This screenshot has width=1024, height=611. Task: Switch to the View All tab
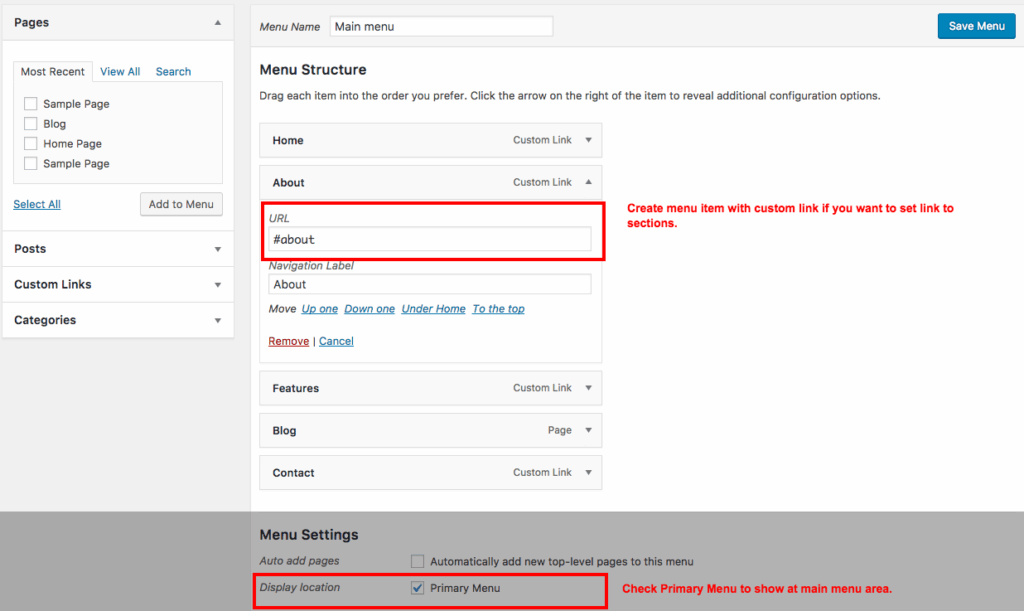120,72
